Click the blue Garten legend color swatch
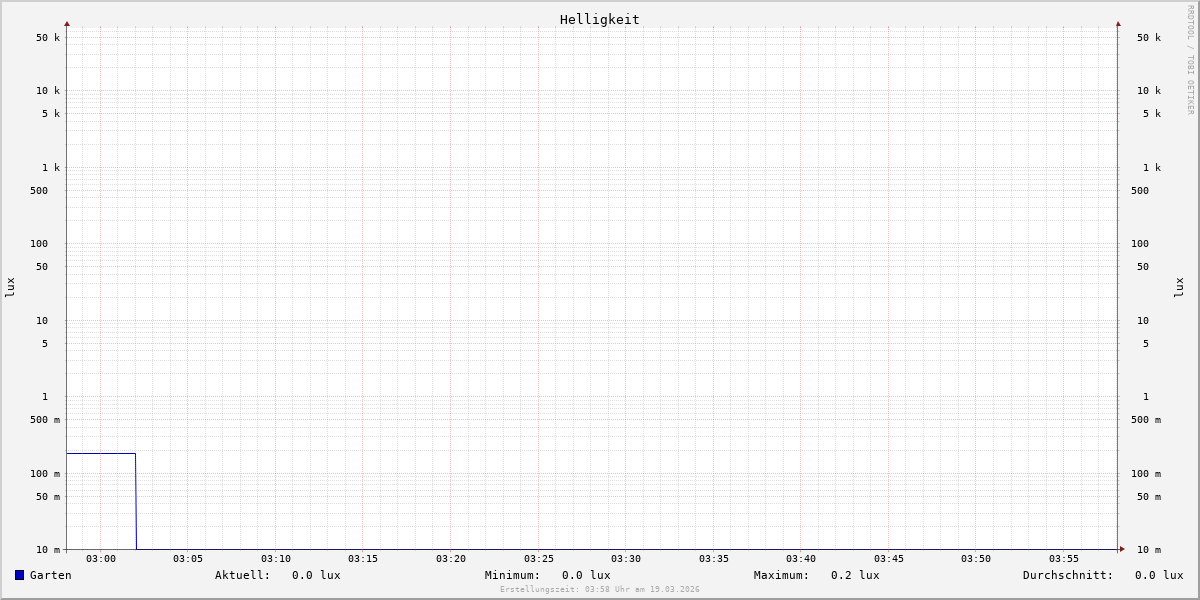1200x600 pixels. (19, 575)
